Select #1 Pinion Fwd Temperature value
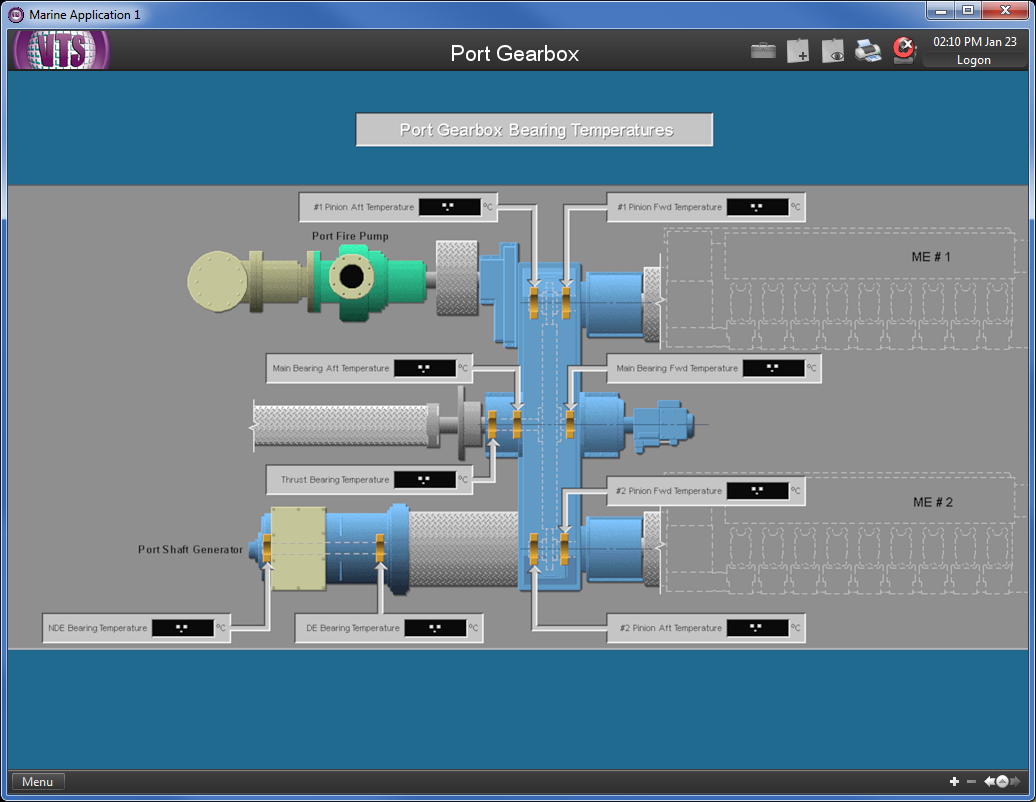1036x802 pixels. click(757, 207)
